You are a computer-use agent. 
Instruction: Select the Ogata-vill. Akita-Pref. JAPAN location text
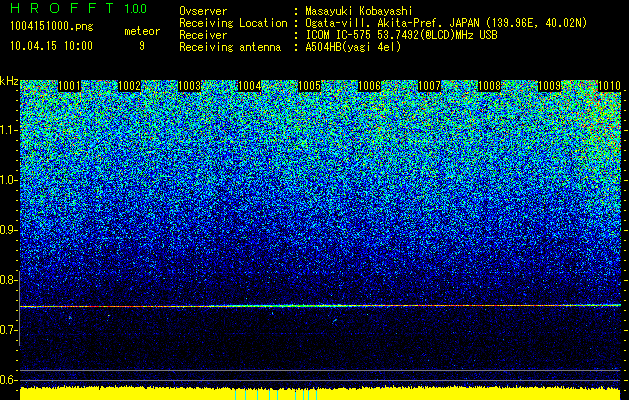[446, 23]
